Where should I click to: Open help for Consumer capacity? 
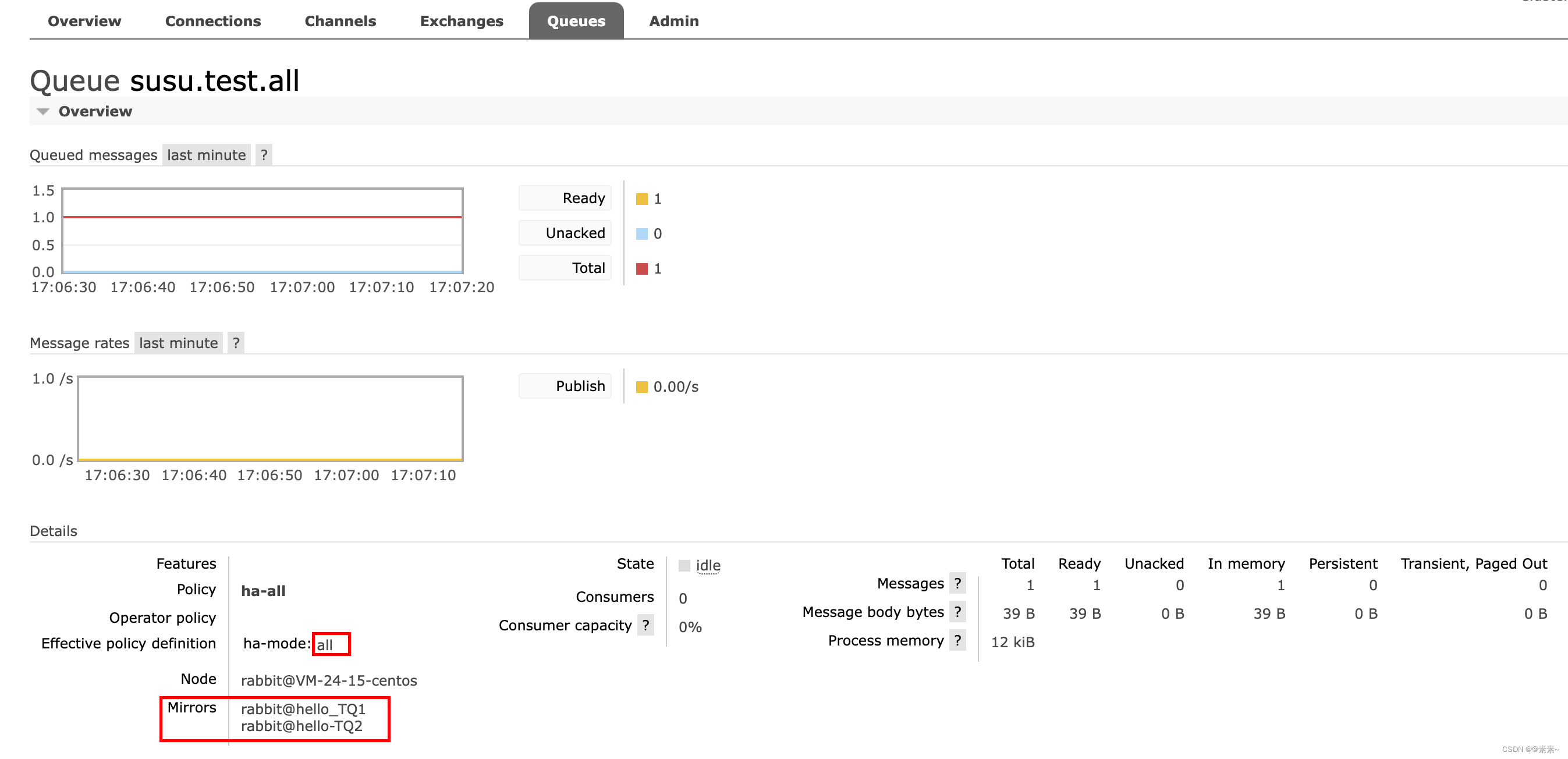click(x=645, y=625)
